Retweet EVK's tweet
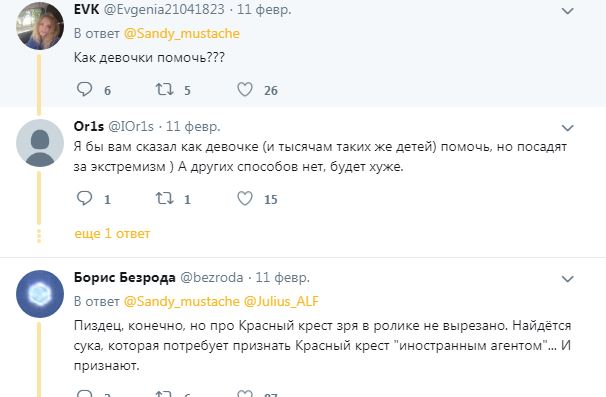Screen dimensions: 606x397 164,89
